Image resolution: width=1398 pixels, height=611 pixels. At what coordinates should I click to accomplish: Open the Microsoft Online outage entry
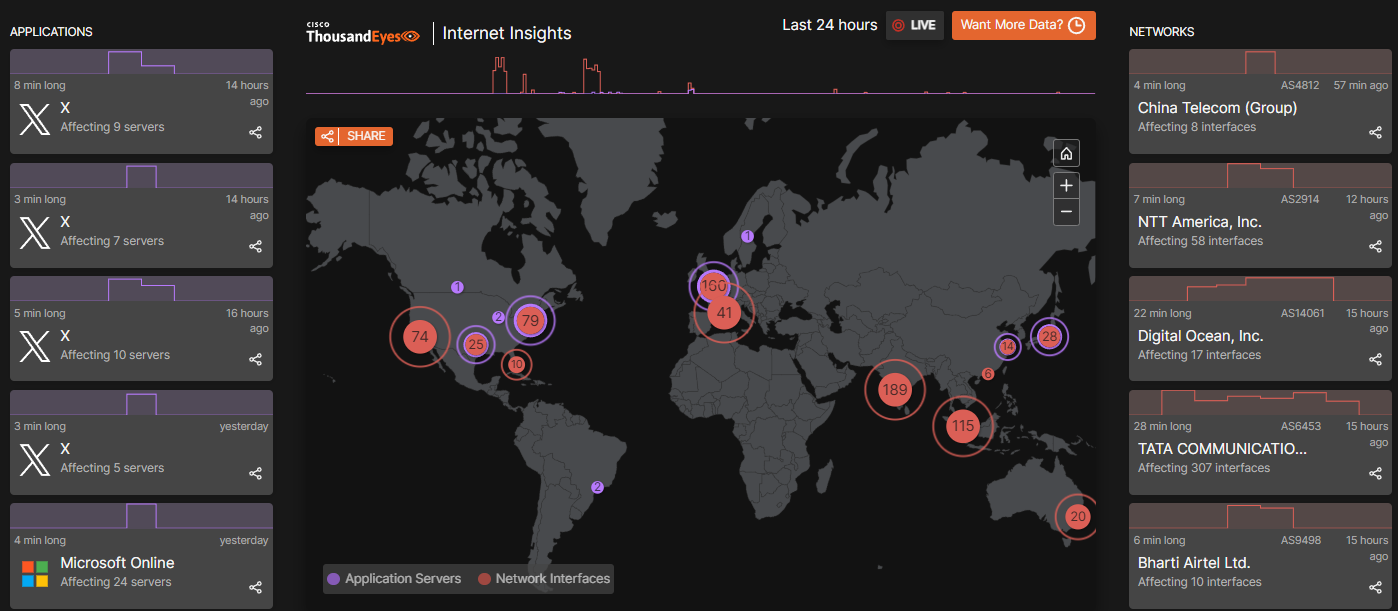[140, 563]
